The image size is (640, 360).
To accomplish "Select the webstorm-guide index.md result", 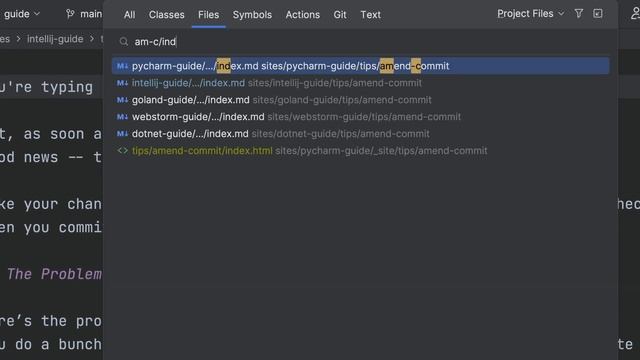I will [360, 117].
